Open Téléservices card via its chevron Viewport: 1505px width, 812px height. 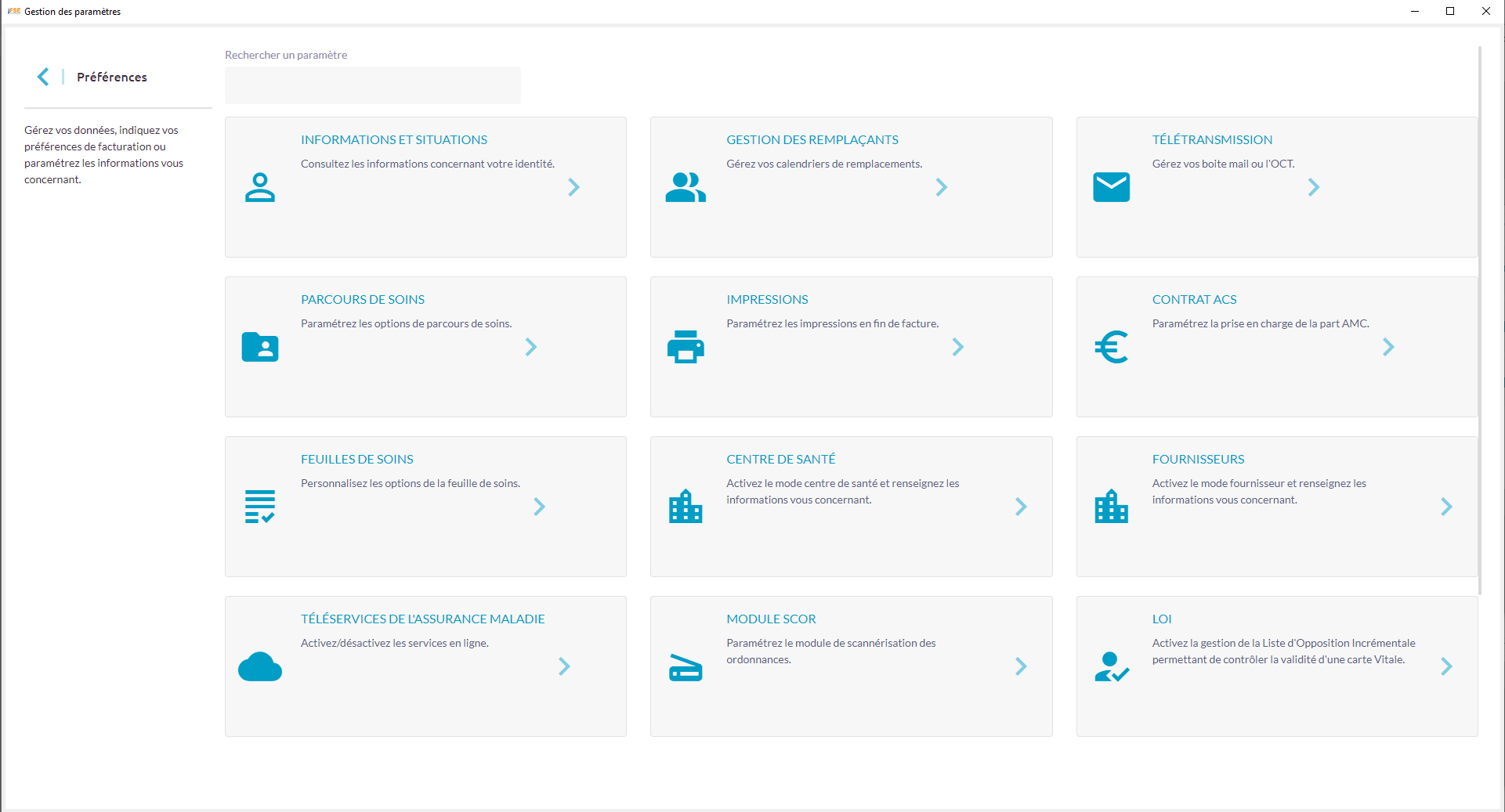[x=565, y=666]
